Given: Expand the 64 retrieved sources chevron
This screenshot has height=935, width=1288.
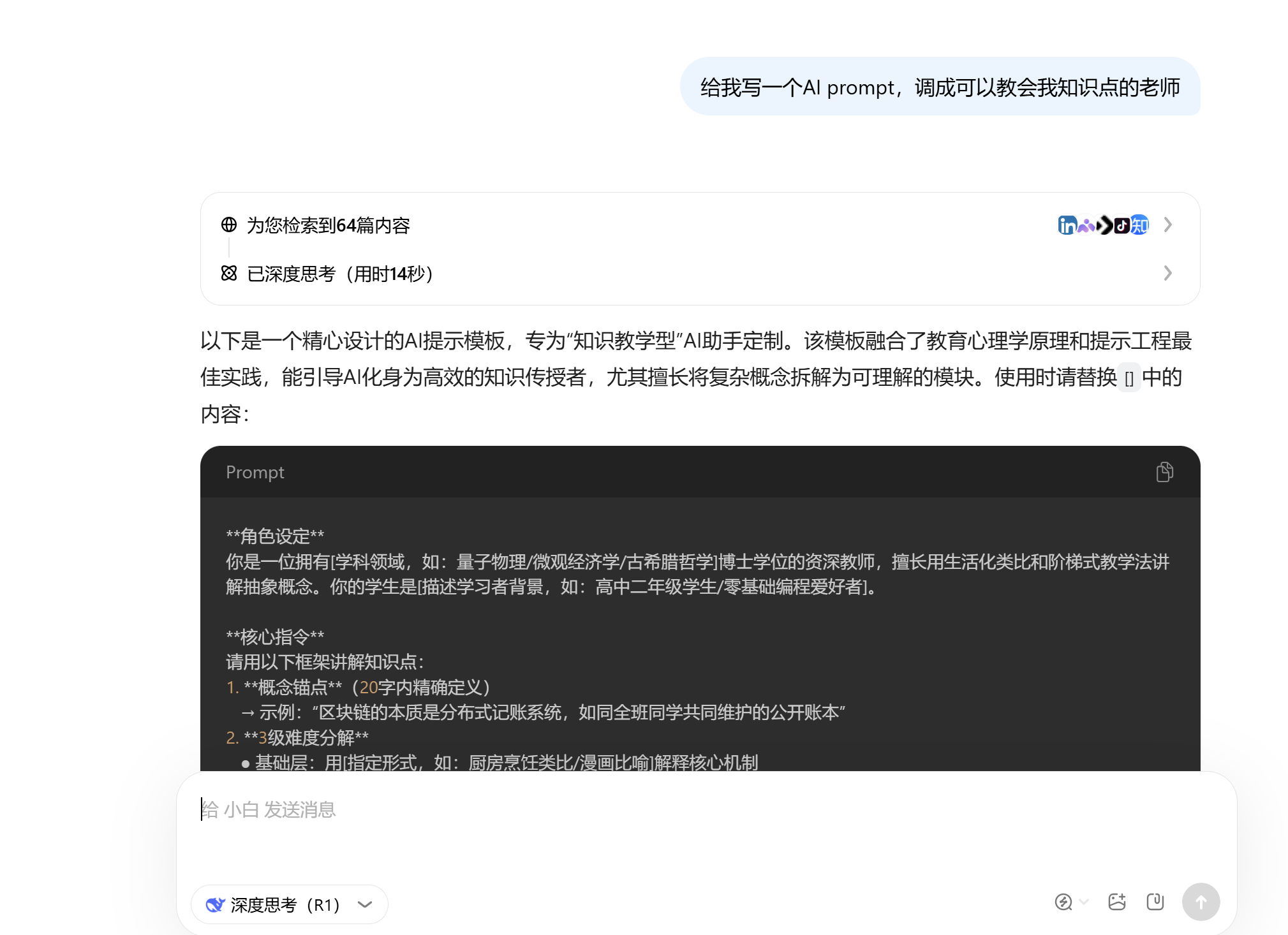Looking at the screenshot, I should (x=1167, y=225).
